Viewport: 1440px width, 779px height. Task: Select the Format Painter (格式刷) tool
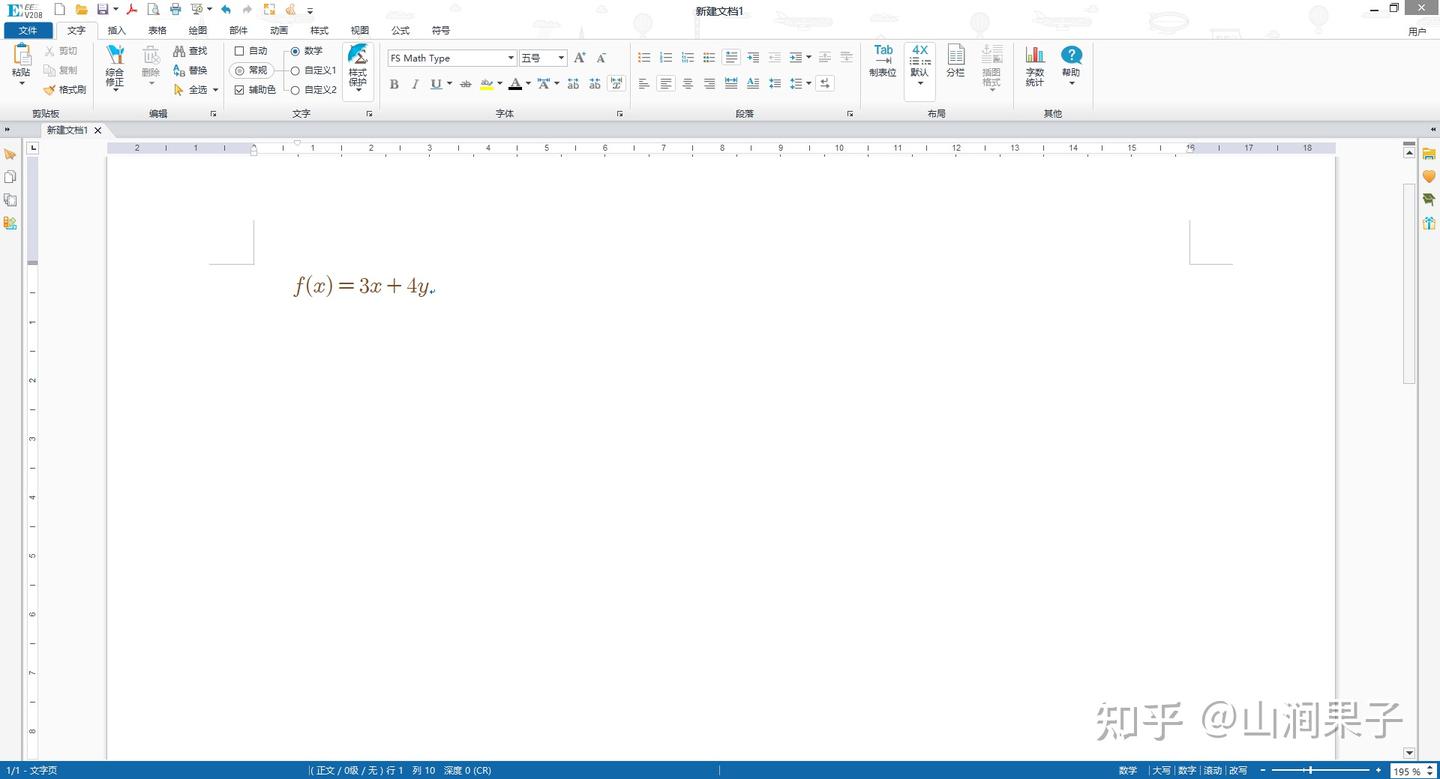[65, 90]
